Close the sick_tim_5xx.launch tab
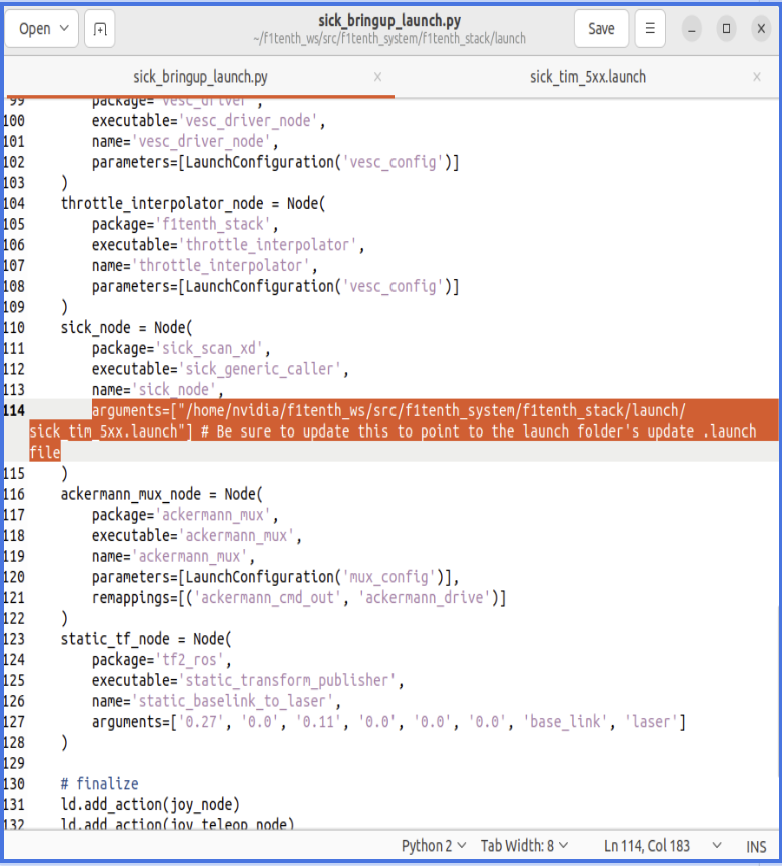 click(x=757, y=77)
